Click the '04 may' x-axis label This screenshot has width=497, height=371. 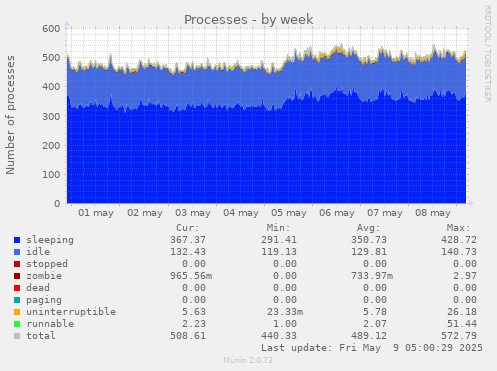pyautogui.click(x=241, y=213)
